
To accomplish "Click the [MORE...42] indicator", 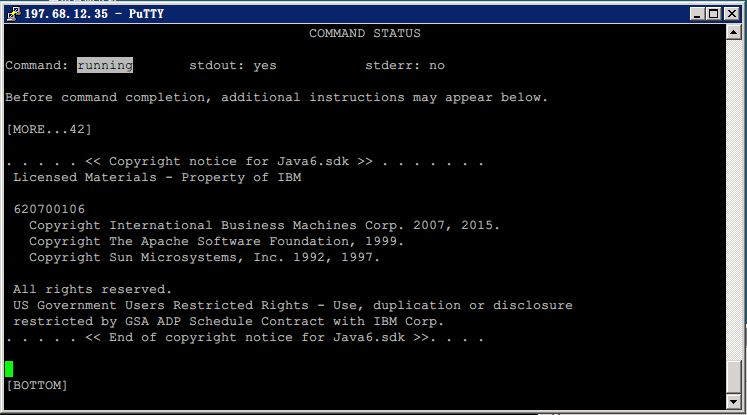I will pyautogui.click(x=49, y=129).
